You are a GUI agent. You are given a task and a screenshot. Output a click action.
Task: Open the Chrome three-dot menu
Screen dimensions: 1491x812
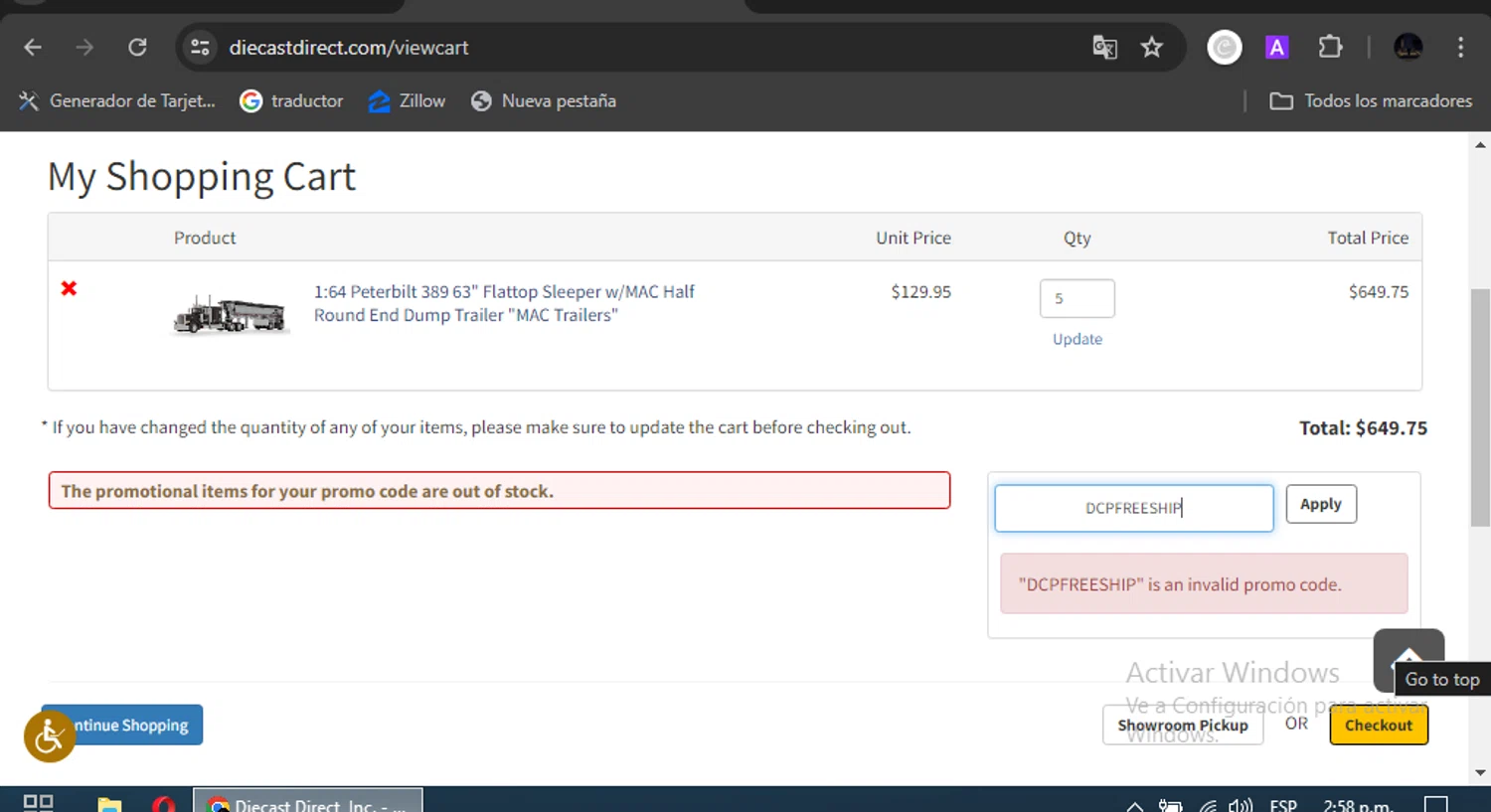[1460, 47]
